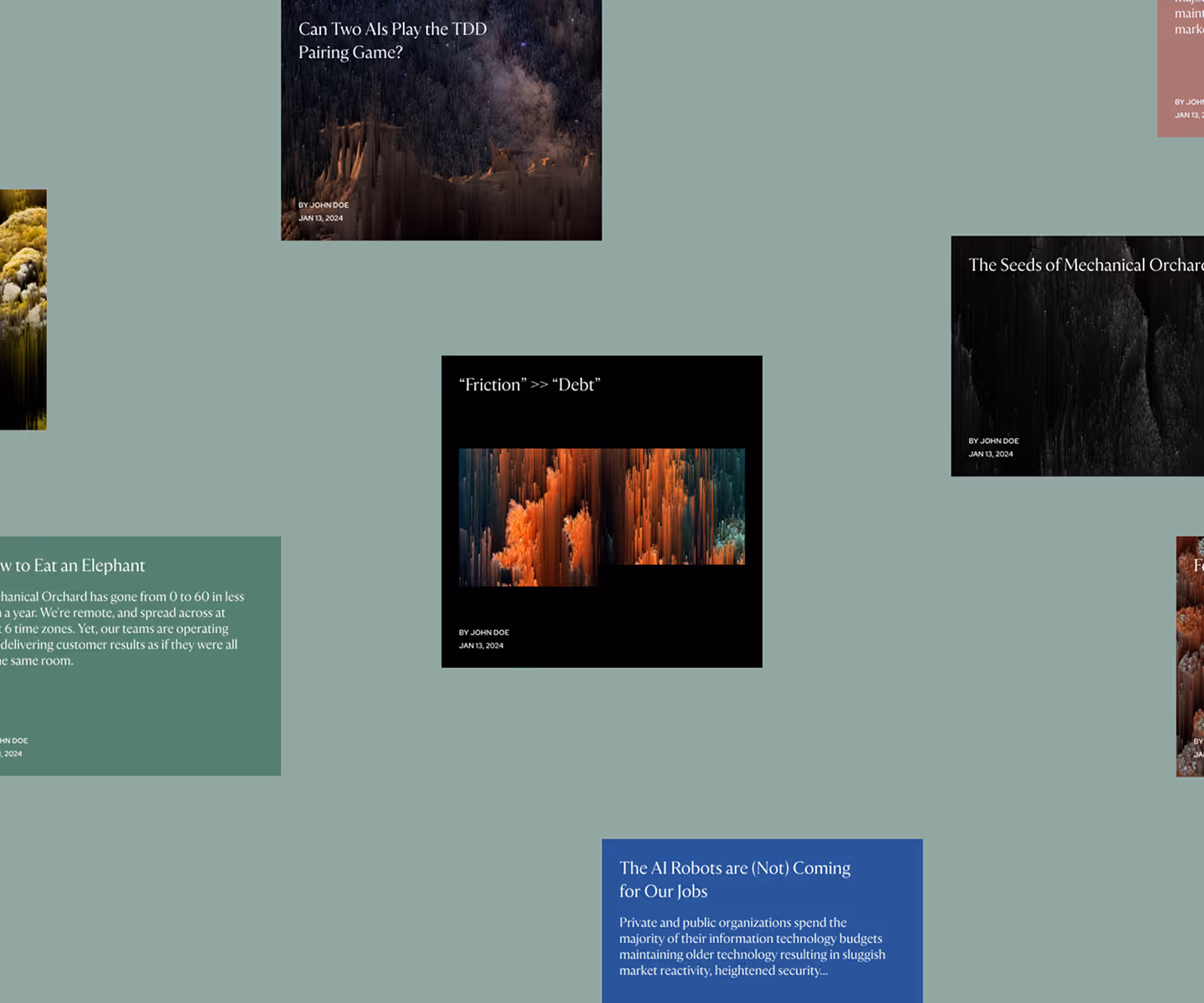Click the pink card at the top right
Screen dimensions: 1204x1003
tap(1181, 67)
